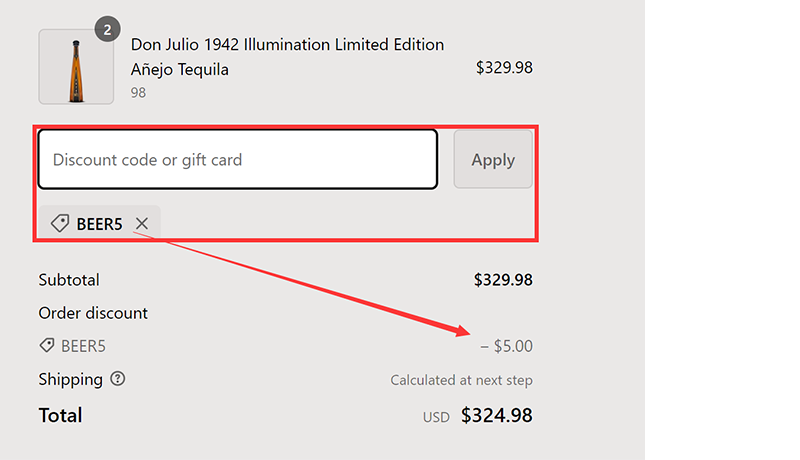Click the quantity badge showing 2

point(107,29)
